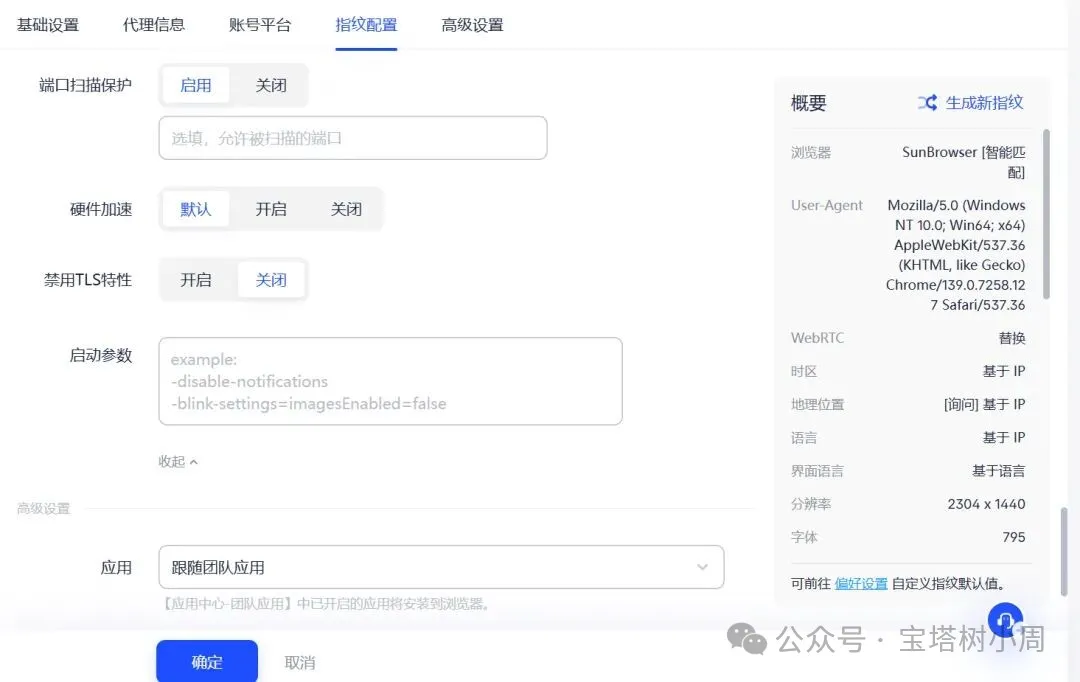This screenshot has width=1080, height=682.
Task: Go to the 账号平台 tab
Action: coord(260,25)
